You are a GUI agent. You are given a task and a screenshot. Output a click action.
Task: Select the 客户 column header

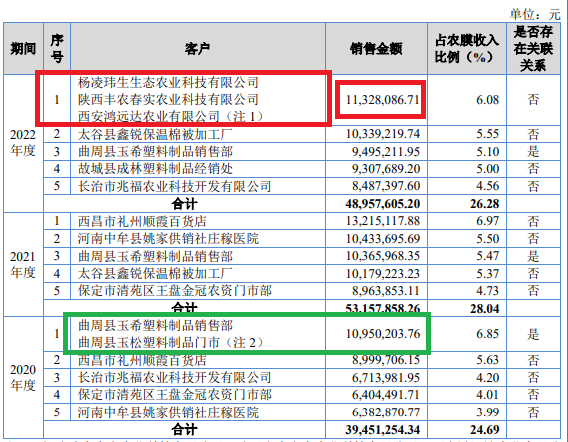197,48
